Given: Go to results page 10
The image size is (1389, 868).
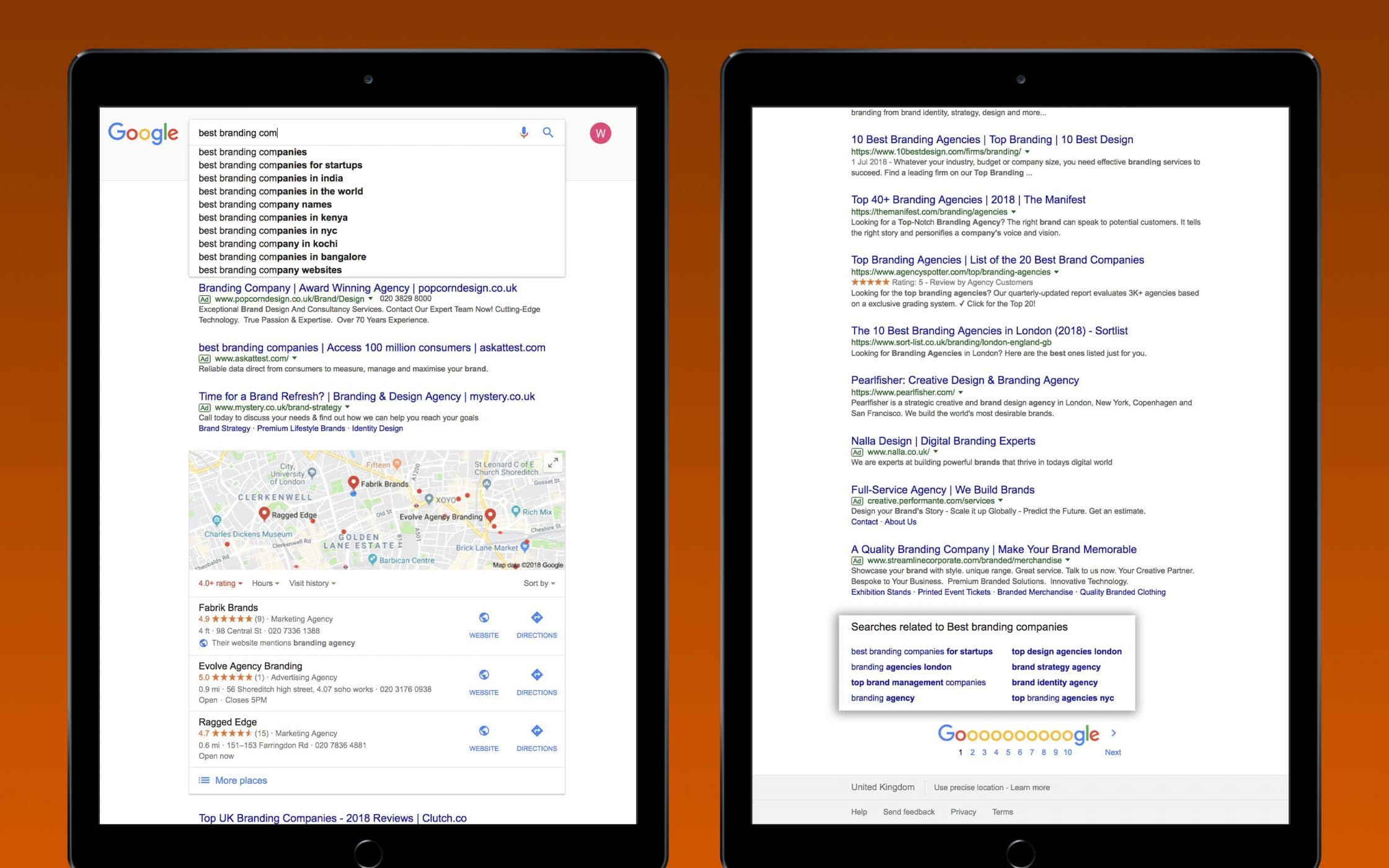Looking at the screenshot, I should click(1068, 753).
